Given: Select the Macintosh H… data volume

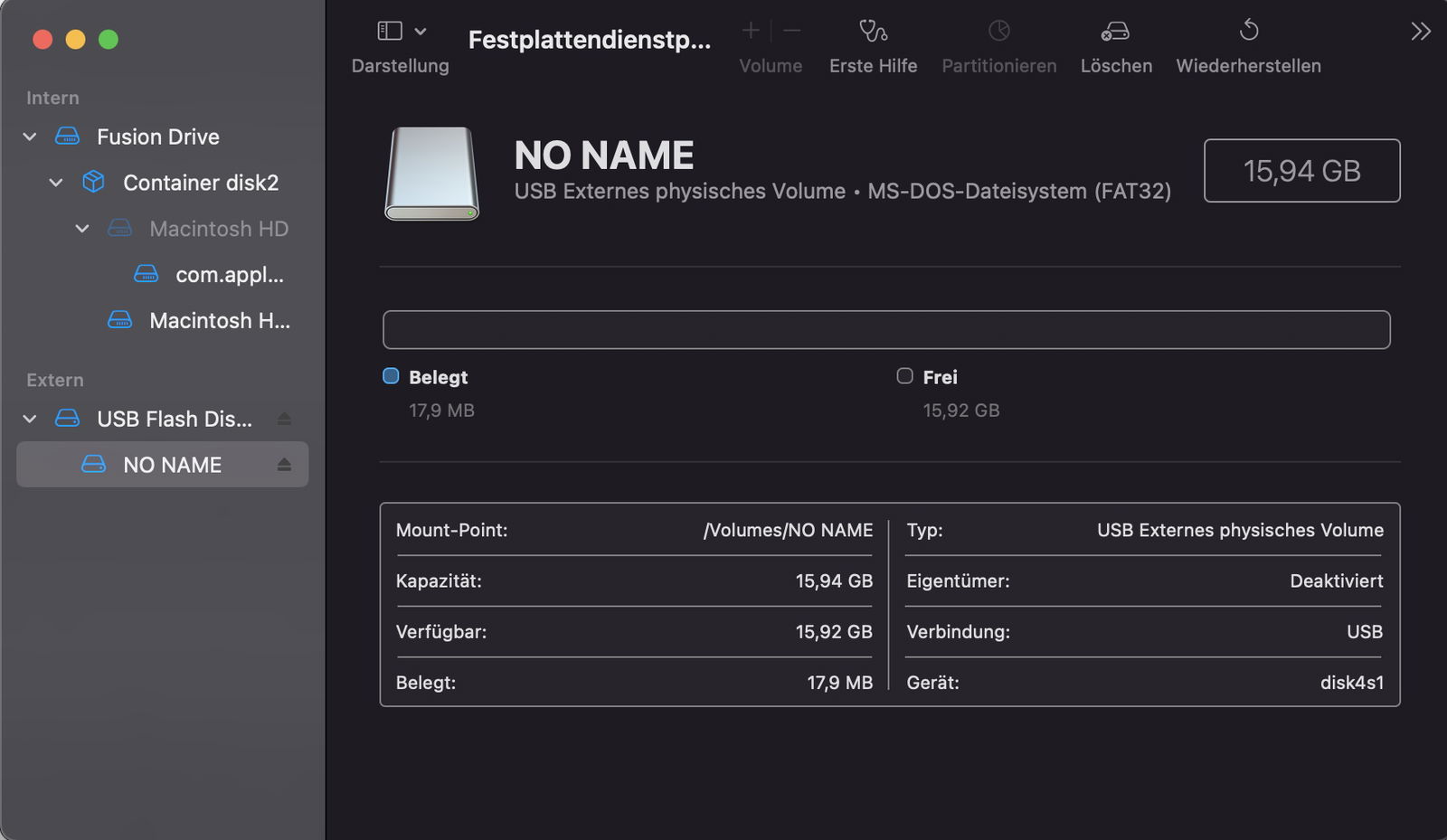Looking at the screenshot, I should (219, 321).
